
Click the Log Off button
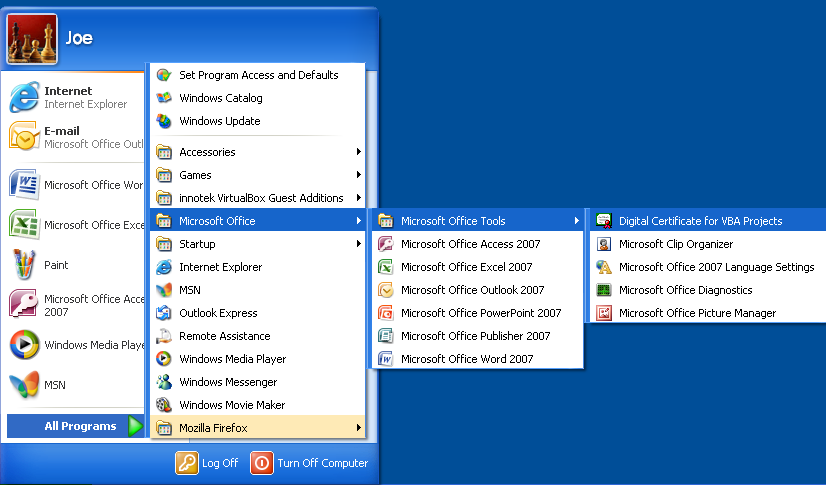208,463
